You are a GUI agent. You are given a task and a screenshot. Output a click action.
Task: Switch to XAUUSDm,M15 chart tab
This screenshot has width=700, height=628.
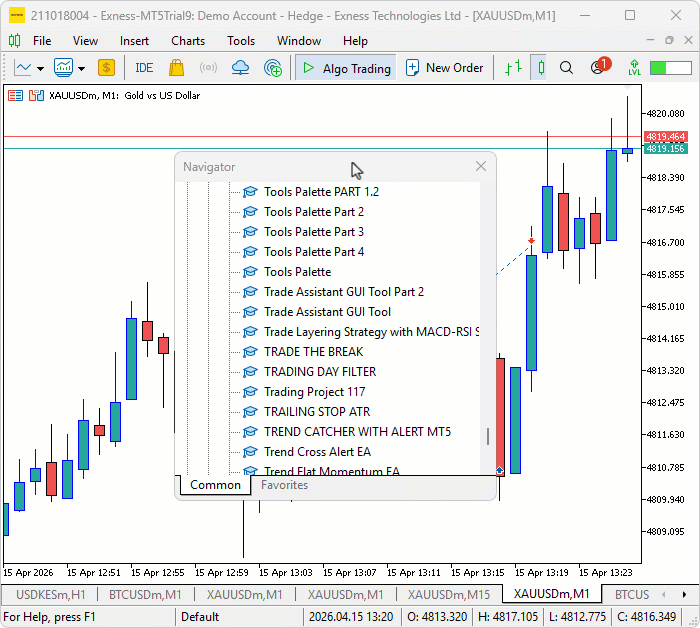click(449, 595)
